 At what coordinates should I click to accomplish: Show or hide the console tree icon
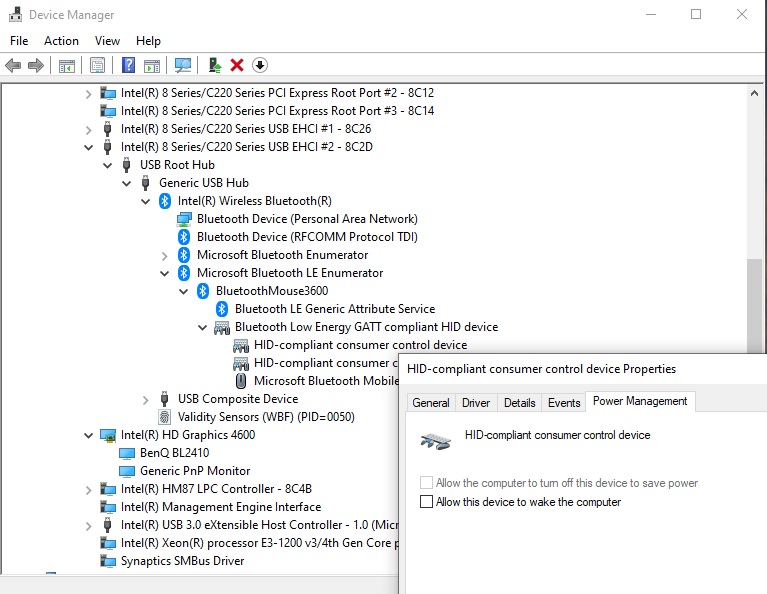click(x=67, y=66)
